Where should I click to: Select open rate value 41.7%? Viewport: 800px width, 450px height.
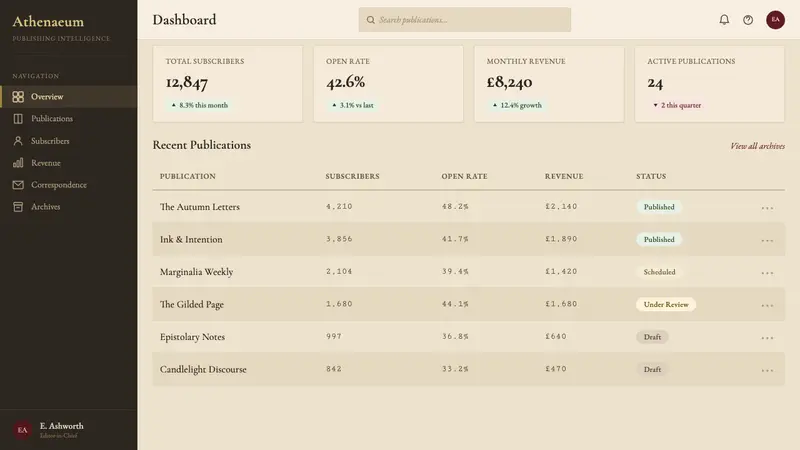(455, 239)
